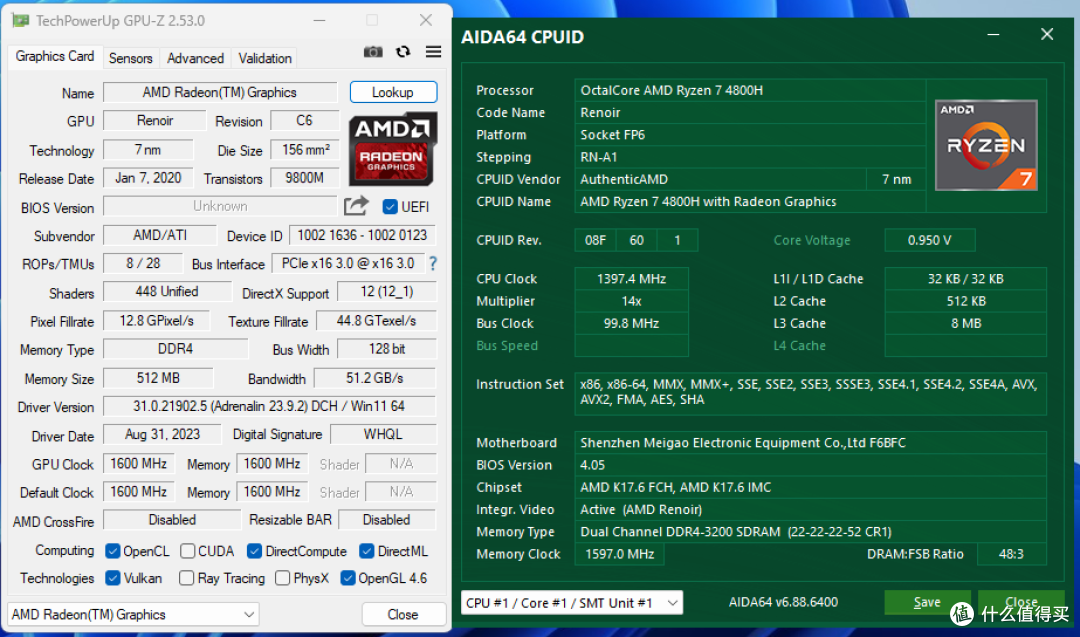
Task: Click the Resizable BAR value 'Disabled'
Action: point(386,520)
